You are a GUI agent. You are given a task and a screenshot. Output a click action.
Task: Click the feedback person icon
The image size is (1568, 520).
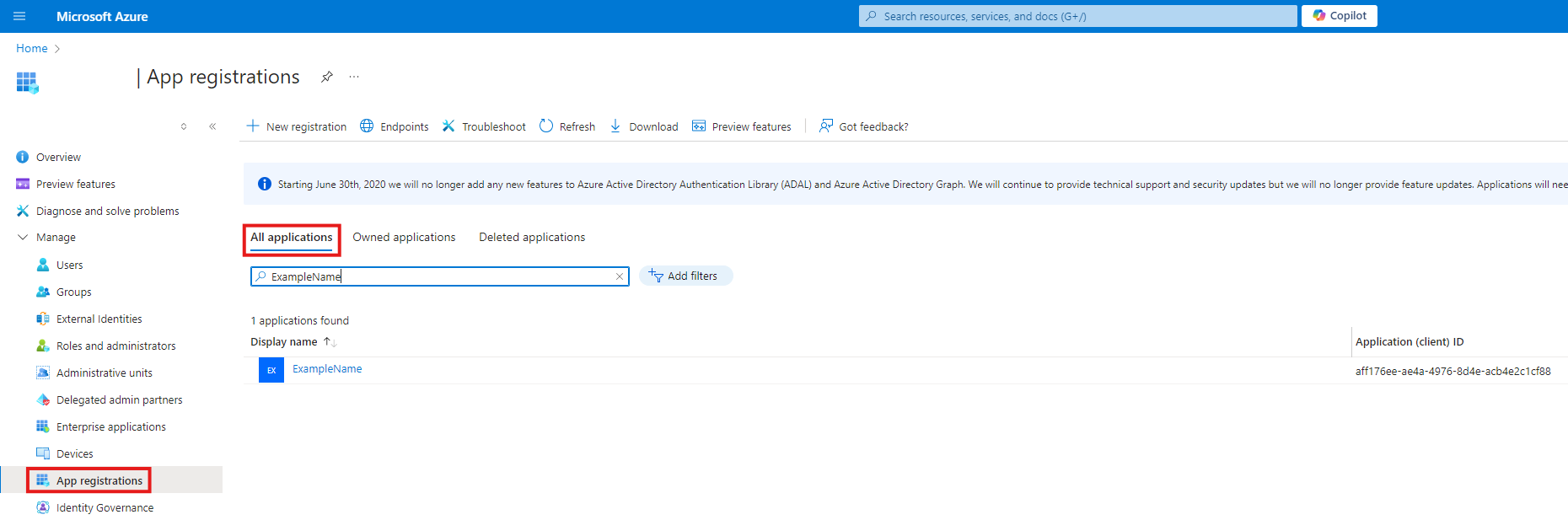[x=826, y=126]
